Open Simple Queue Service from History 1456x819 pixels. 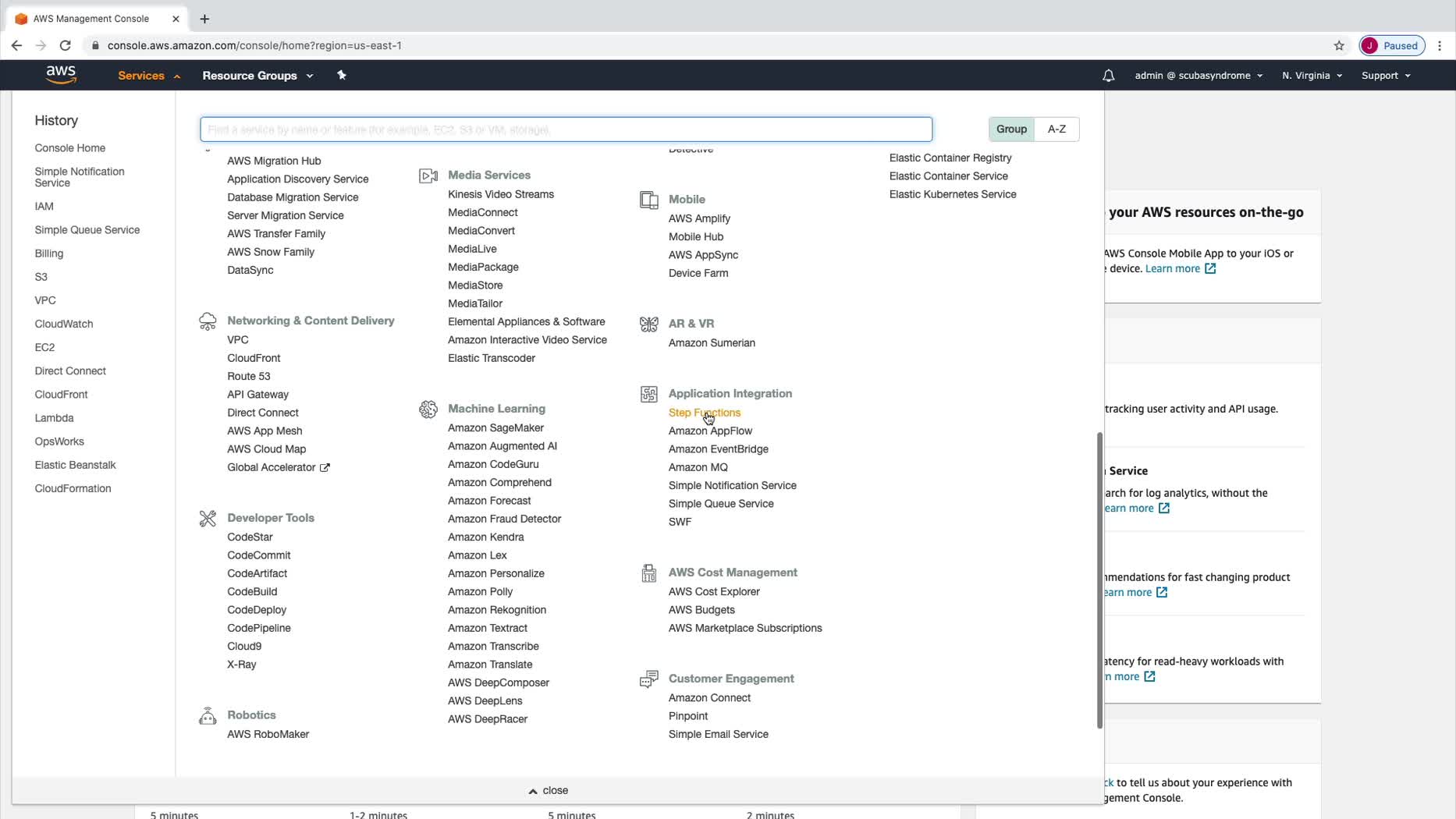[x=87, y=230]
